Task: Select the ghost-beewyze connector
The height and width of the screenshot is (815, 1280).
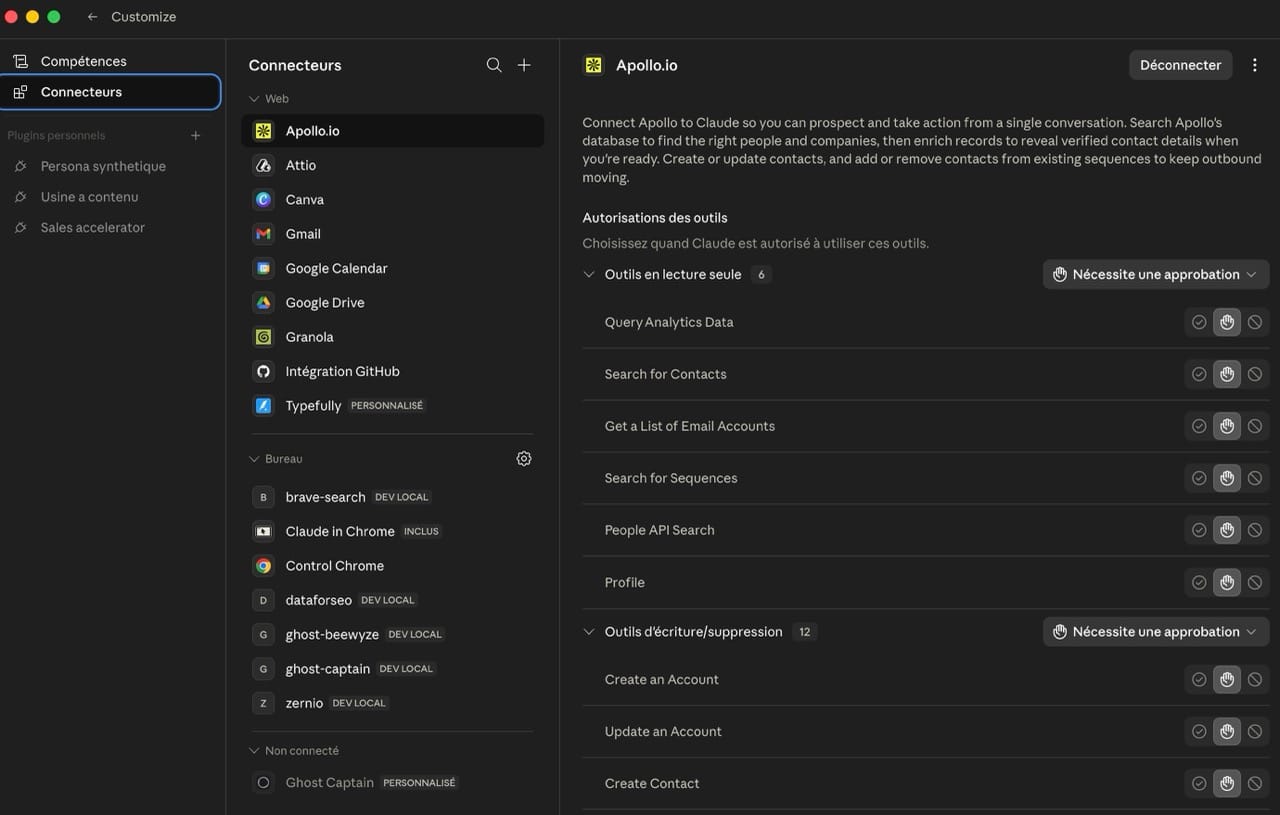Action: pos(393,634)
